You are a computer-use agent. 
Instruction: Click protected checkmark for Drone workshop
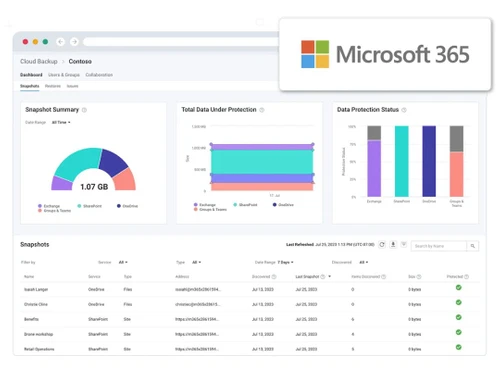(x=459, y=332)
